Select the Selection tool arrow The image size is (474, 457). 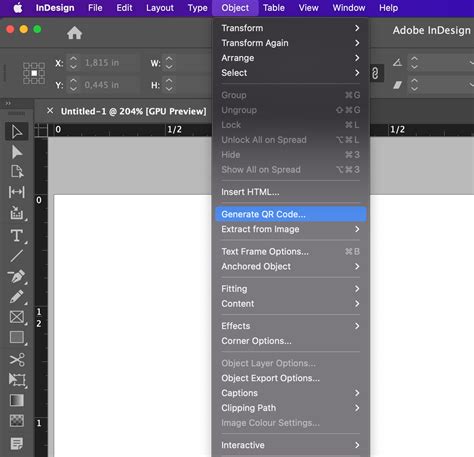coord(17,132)
